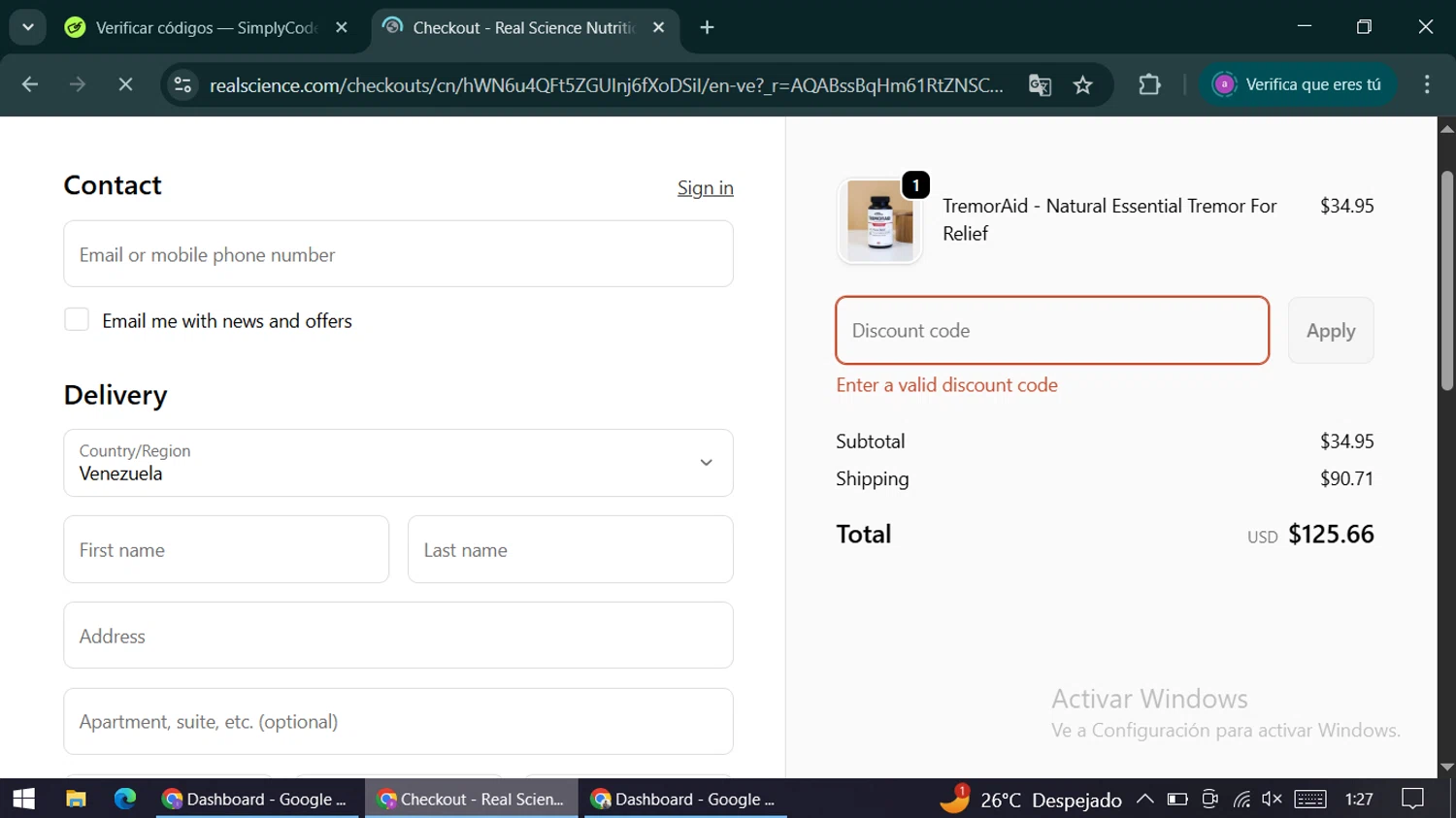
Task: Go forward with the forward arrow
Action: tap(78, 84)
